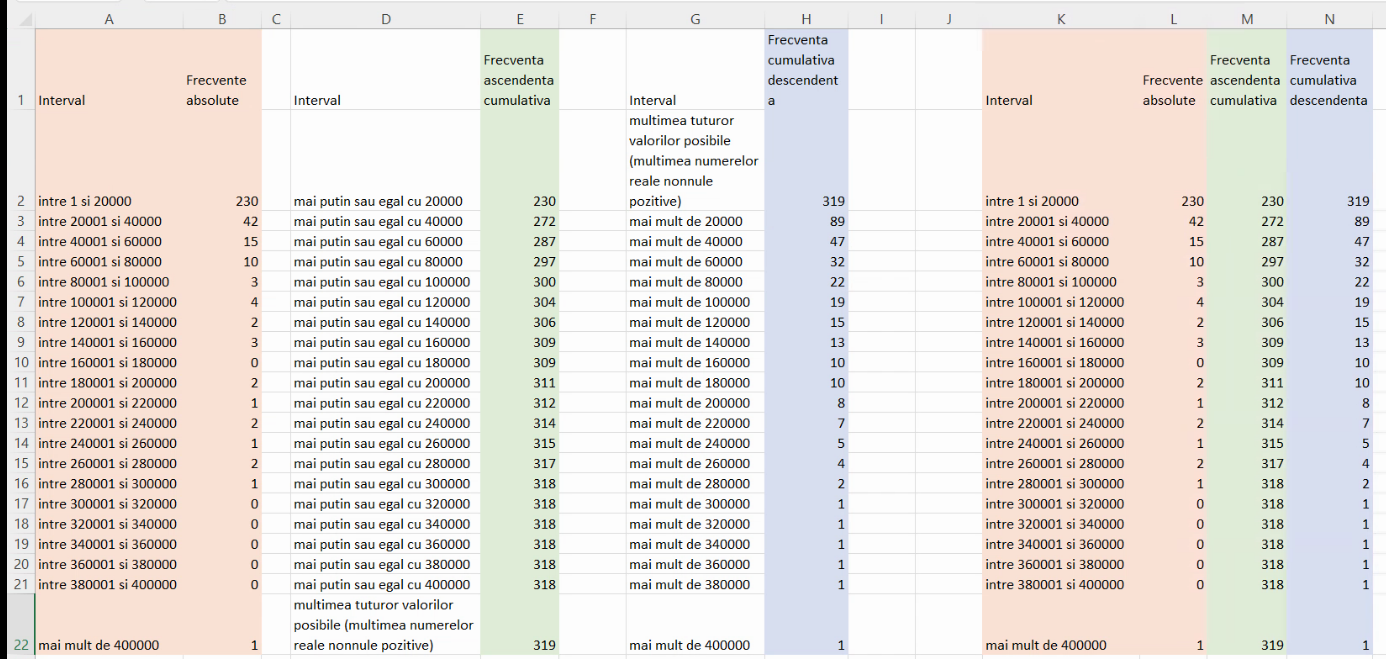Screen dimensions: 1386x659
Task: Click 'Frecvente absolute' header cell in column B
Action: point(222,90)
